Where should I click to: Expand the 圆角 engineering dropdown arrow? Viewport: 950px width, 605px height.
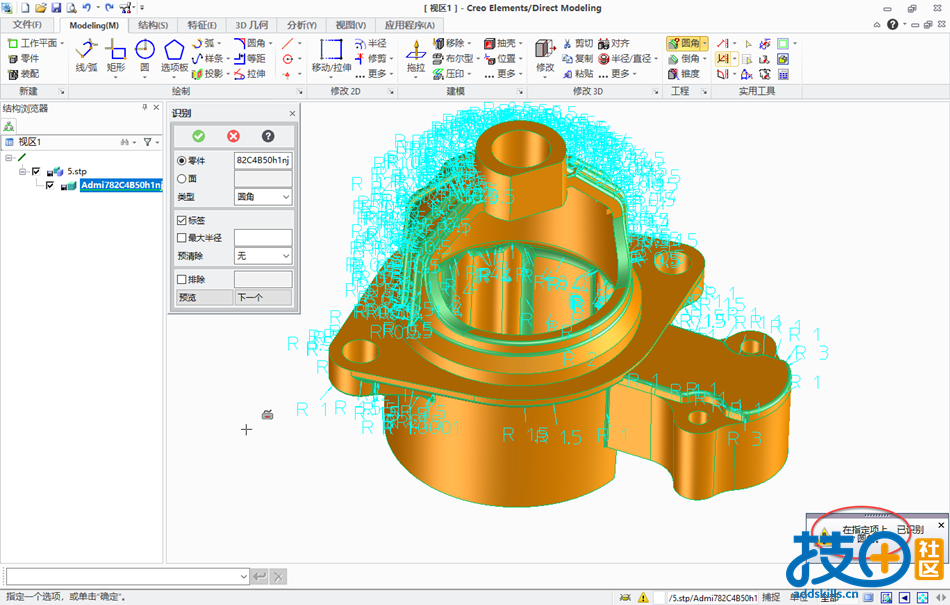pos(705,44)
